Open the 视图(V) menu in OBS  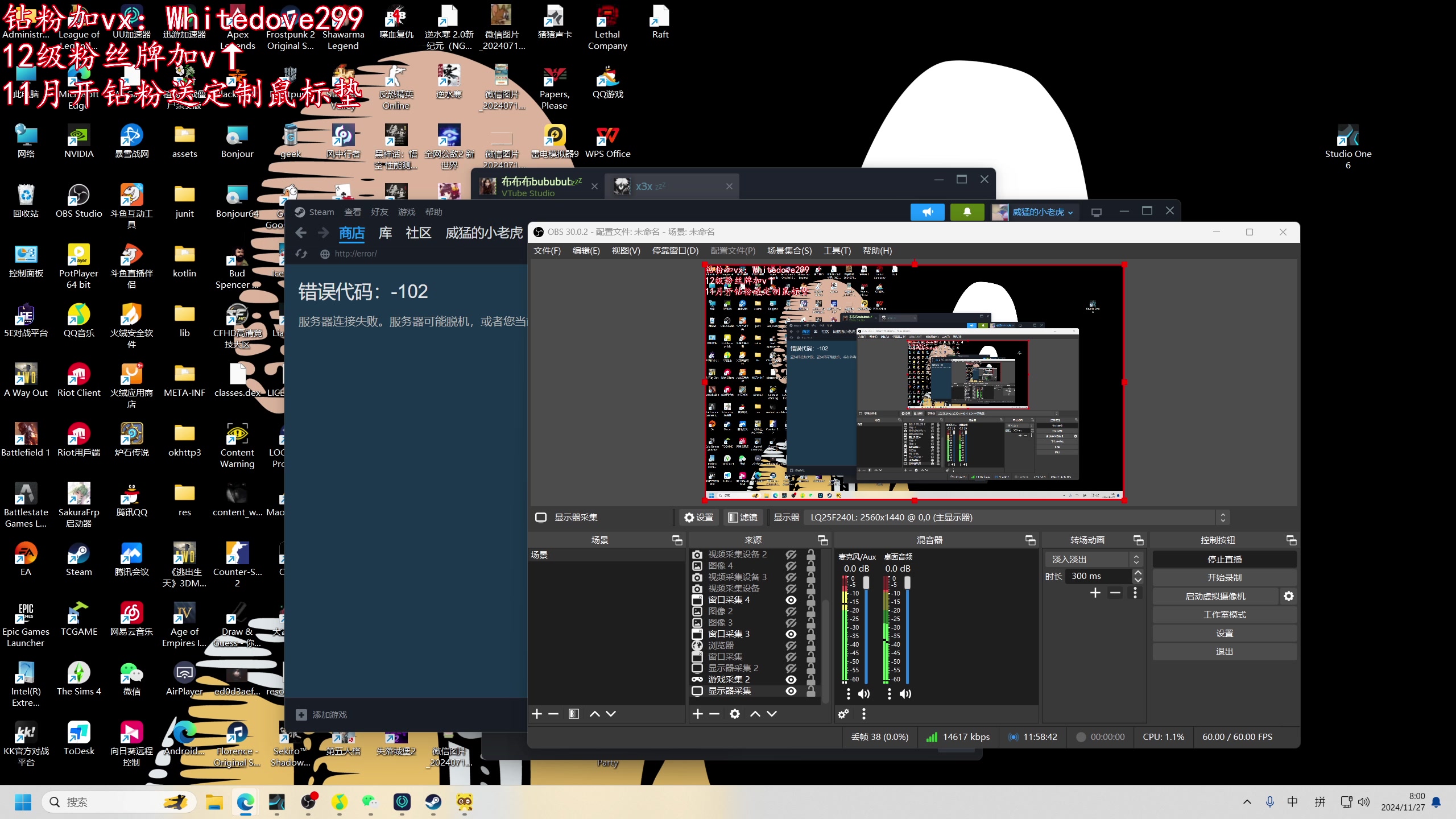626,251
